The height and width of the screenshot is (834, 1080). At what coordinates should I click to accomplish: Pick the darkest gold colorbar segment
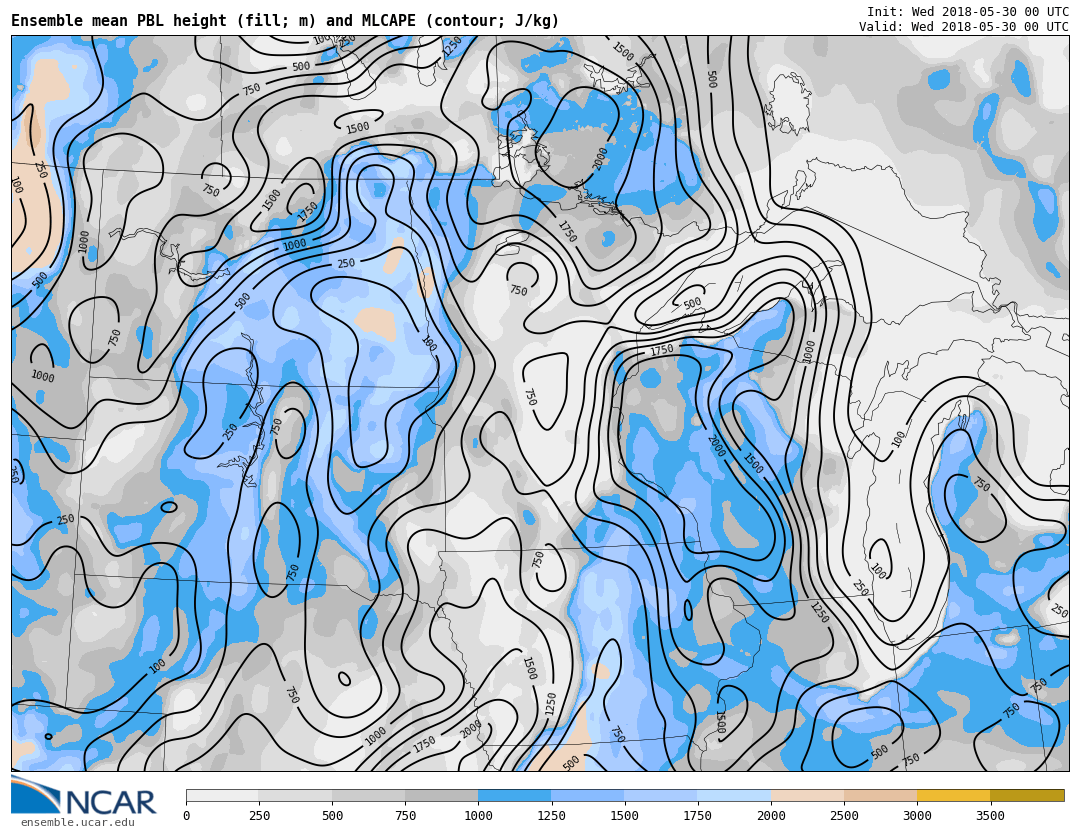1027,796
